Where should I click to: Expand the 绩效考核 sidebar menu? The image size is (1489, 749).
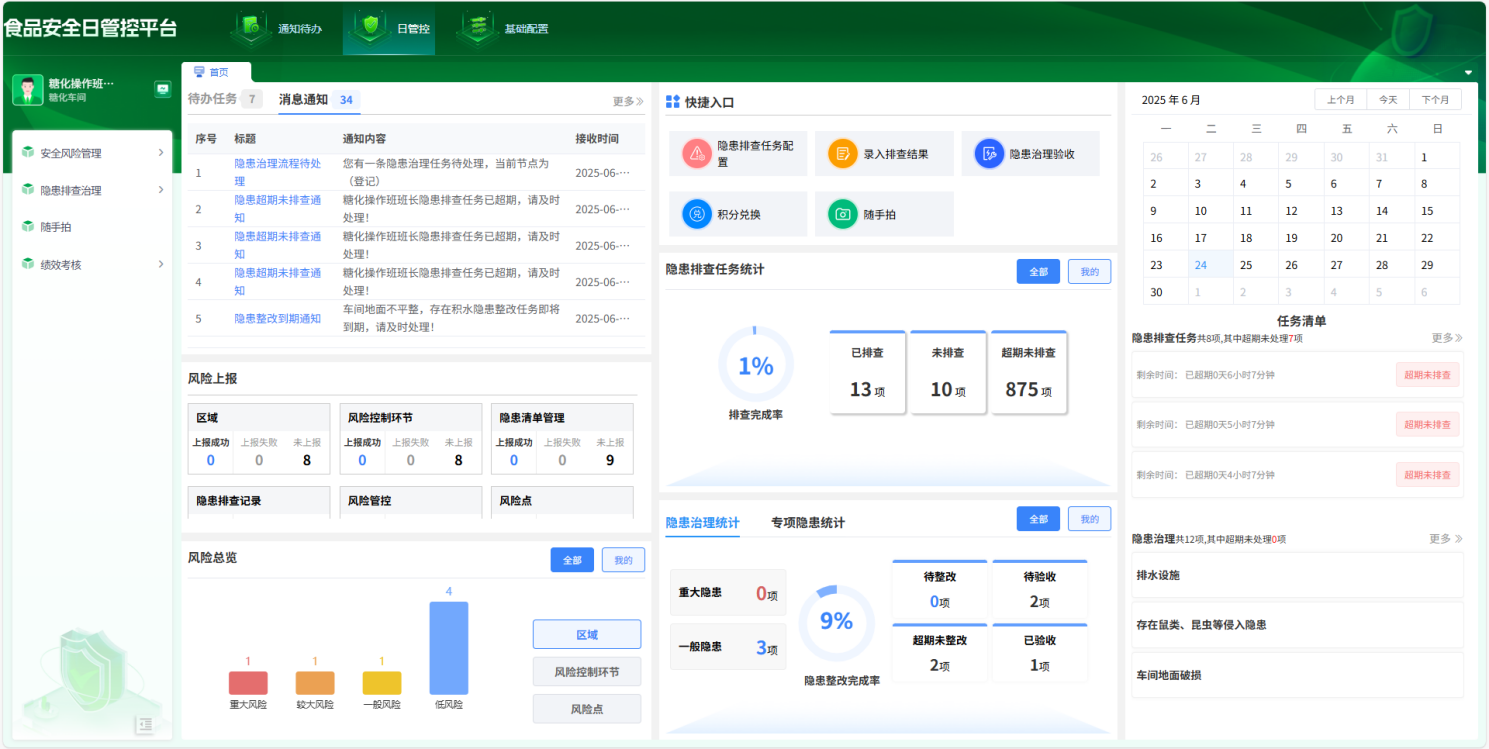91,264
